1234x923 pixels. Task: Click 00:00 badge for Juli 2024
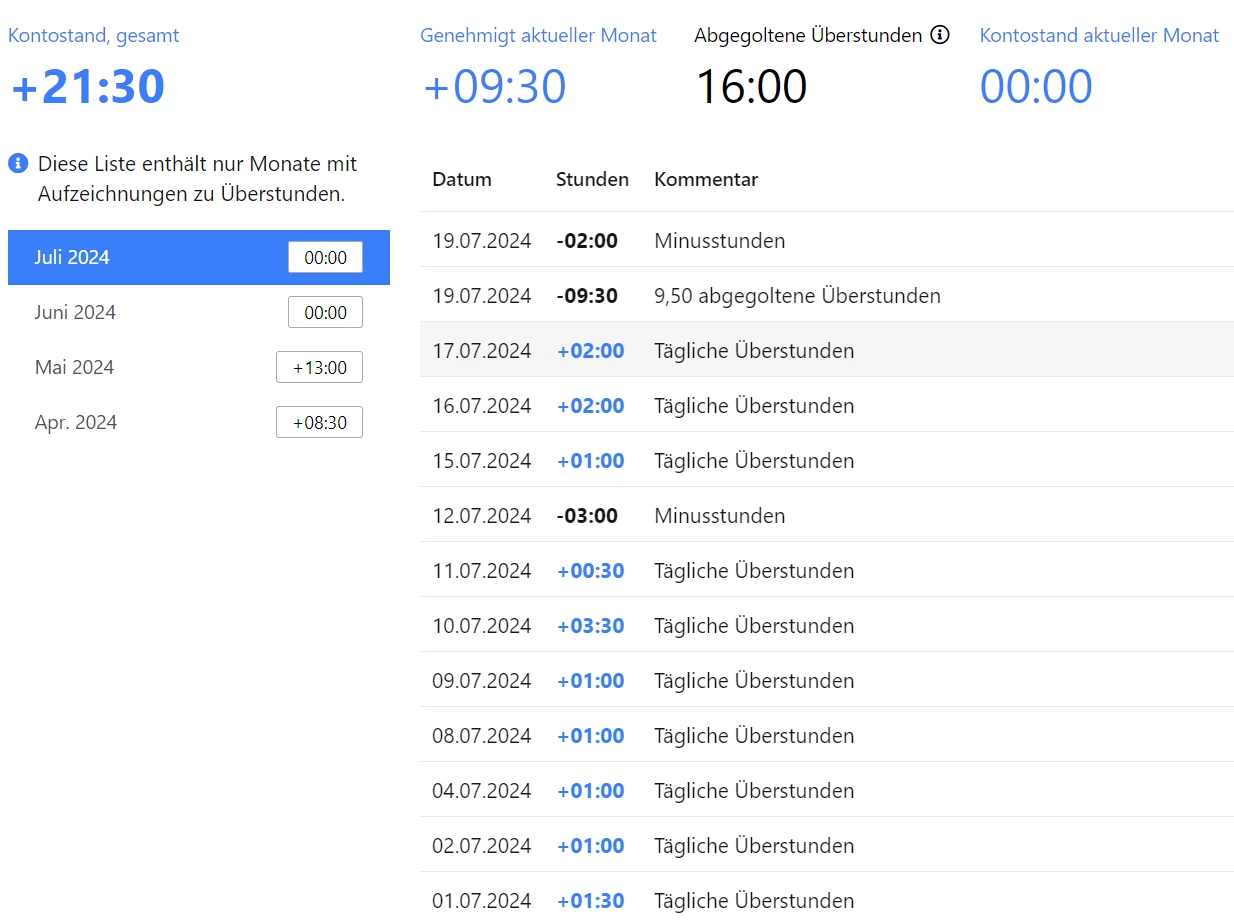coord(325,257)
